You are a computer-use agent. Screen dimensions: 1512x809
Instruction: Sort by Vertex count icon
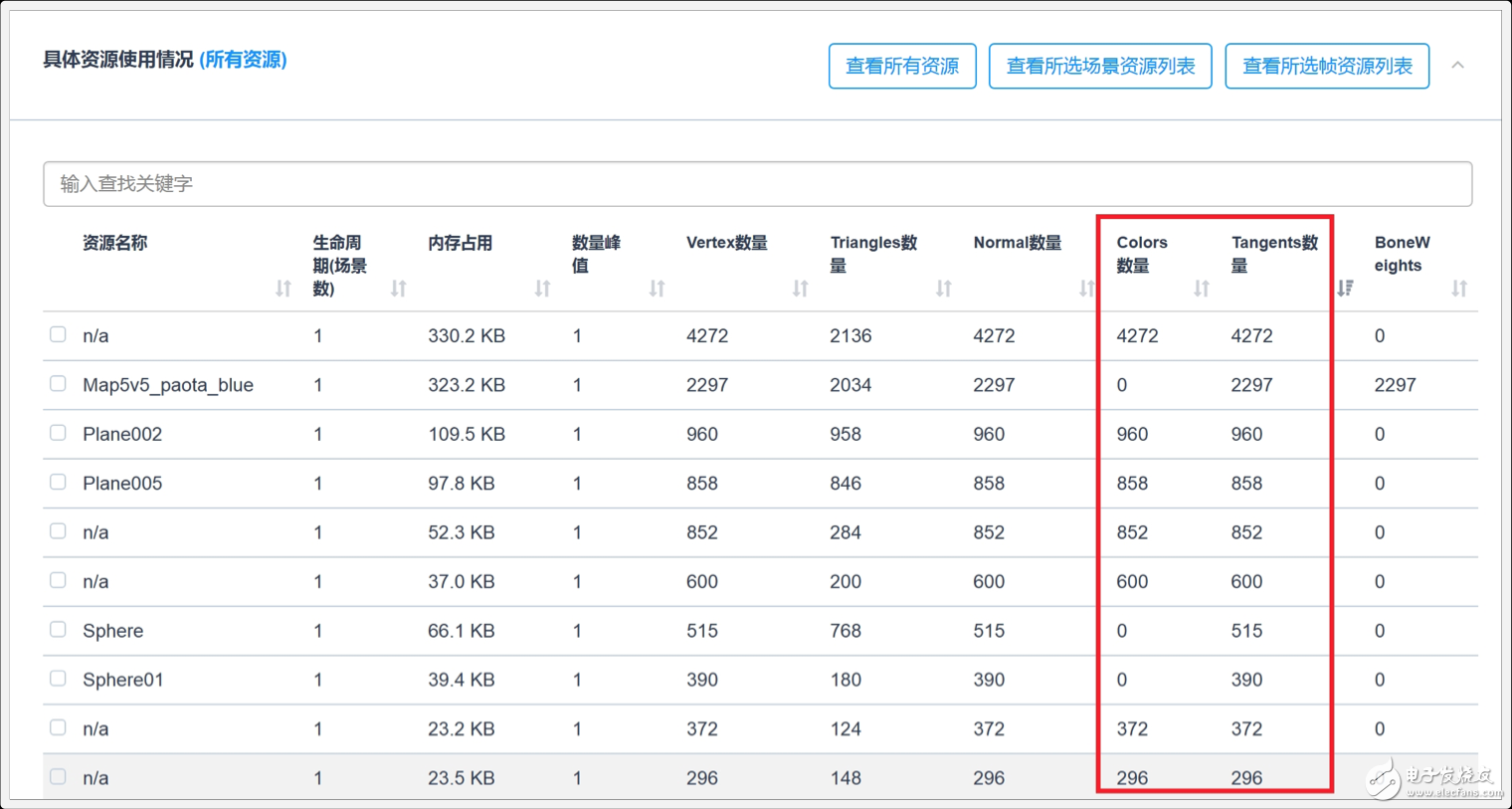click(800, 289)
